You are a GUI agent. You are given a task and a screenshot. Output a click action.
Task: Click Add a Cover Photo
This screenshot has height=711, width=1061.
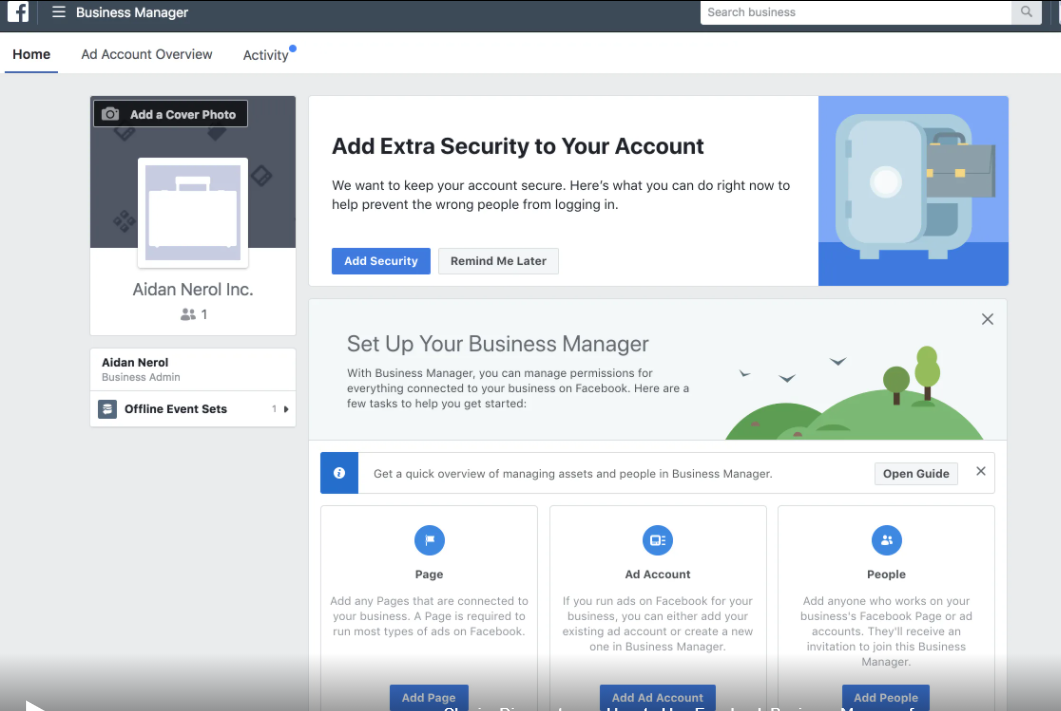171,114
